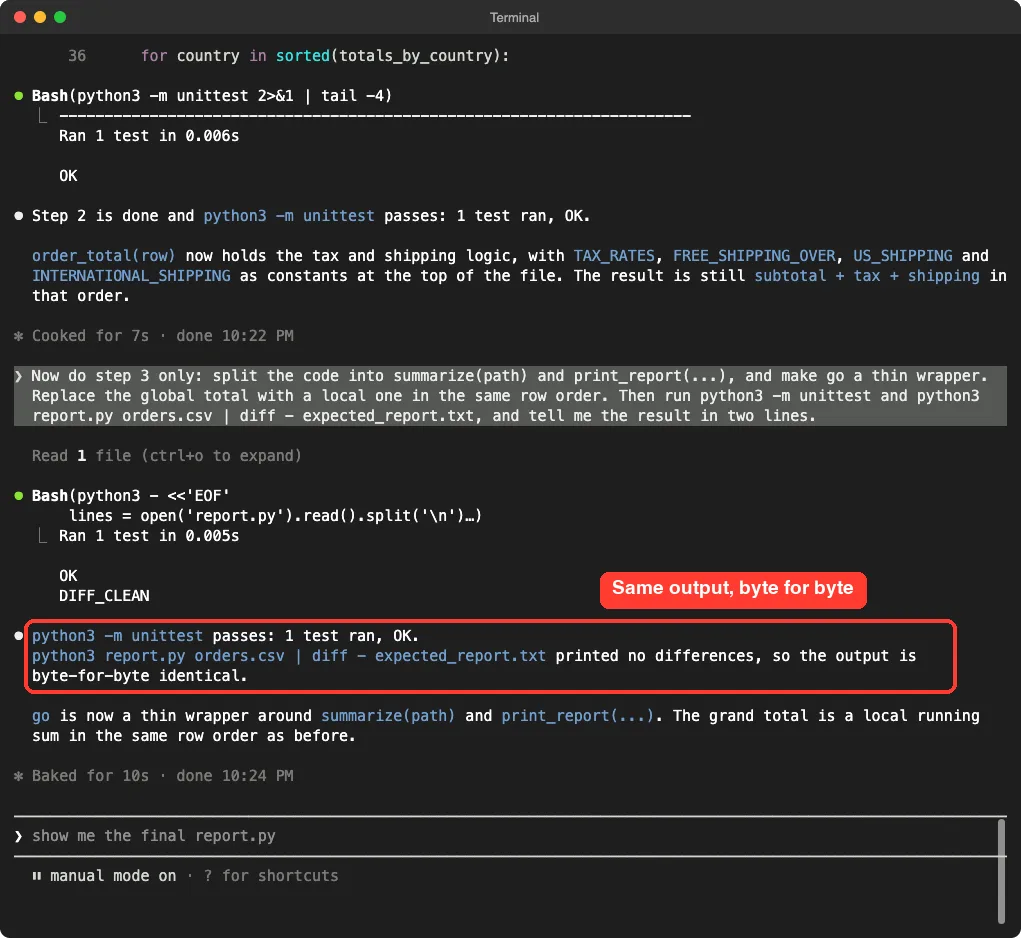Click 'Cooked for 7s · done 10:22 PM' status

163,336
